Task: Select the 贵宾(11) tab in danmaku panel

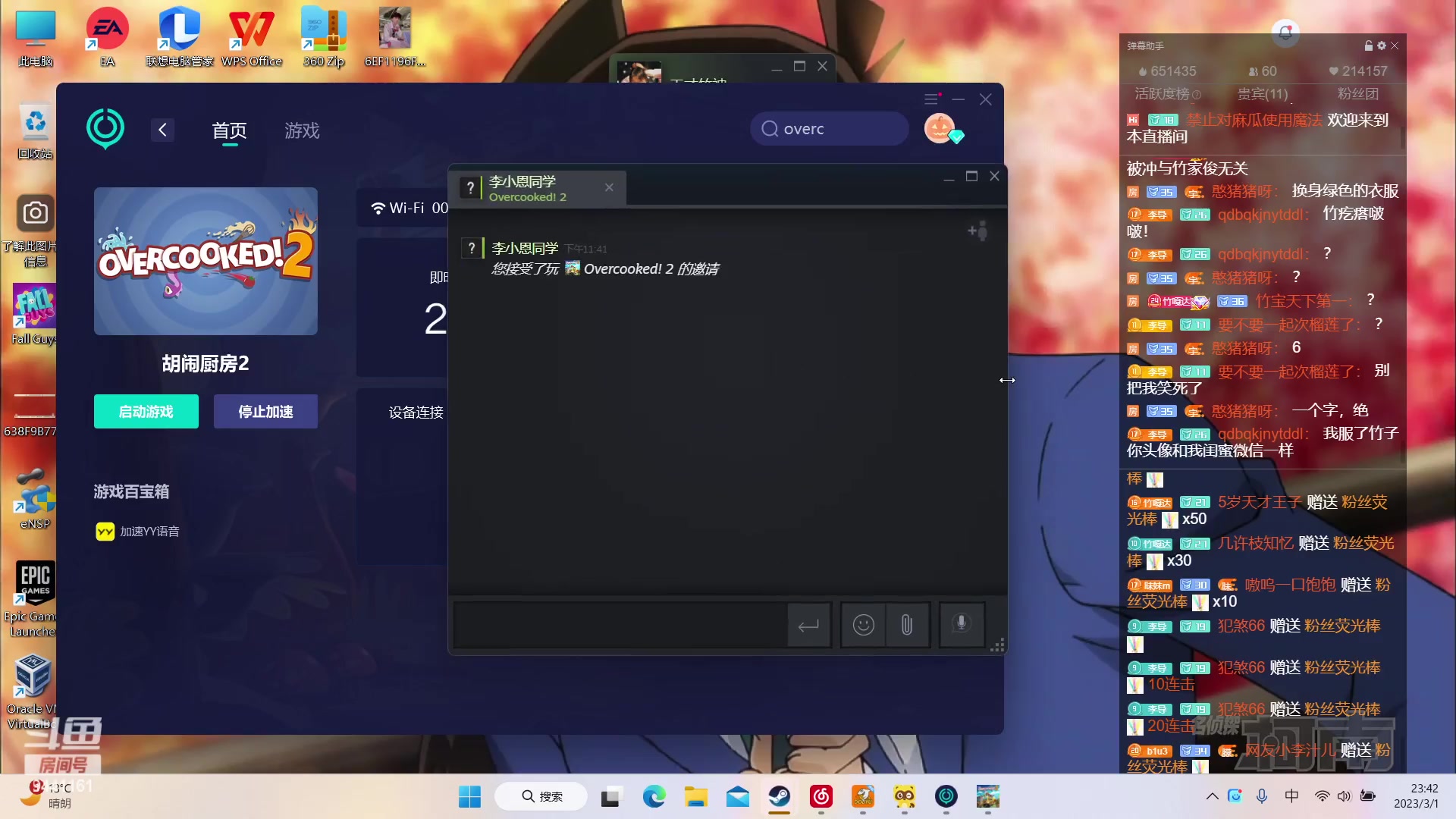Action: coord(1263,94)
